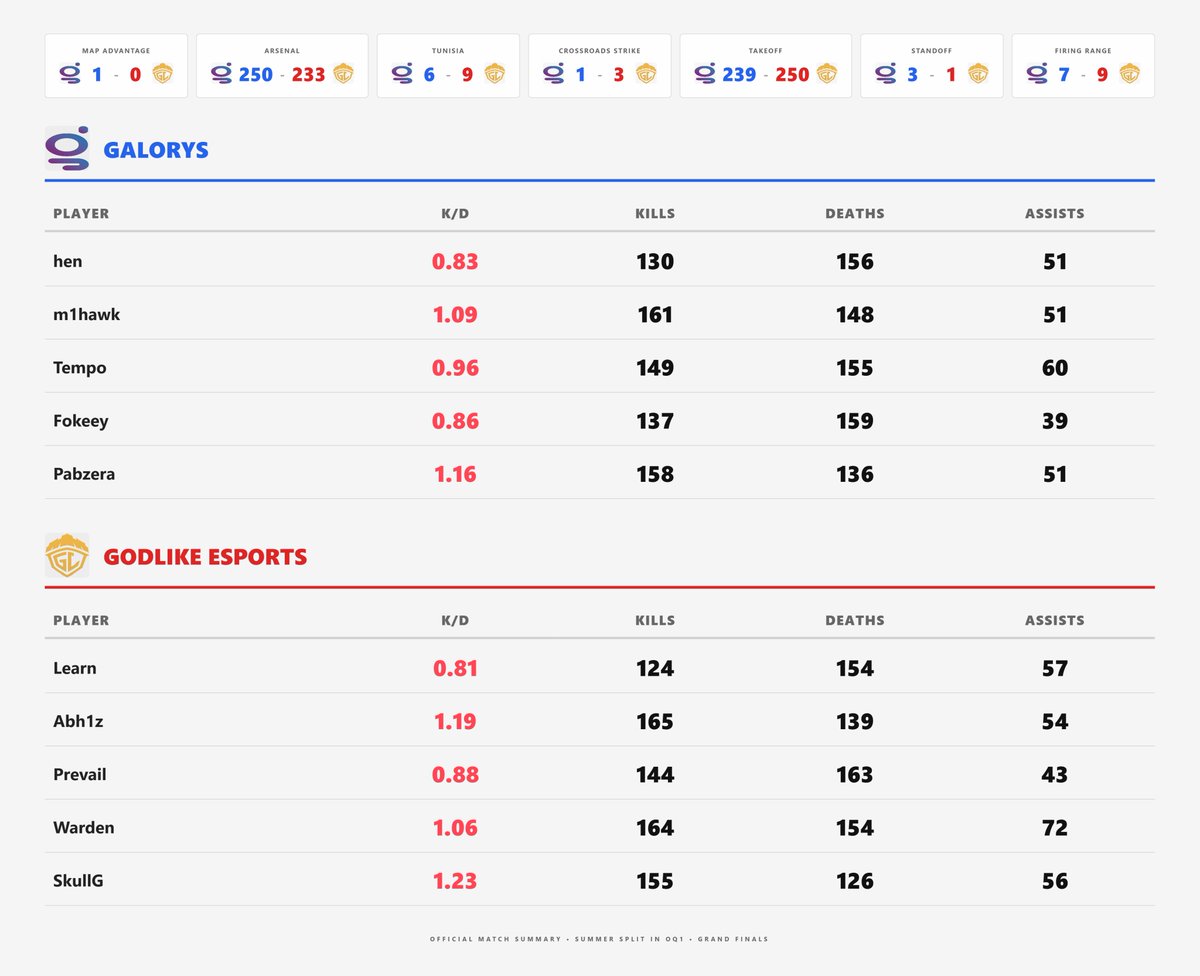Image resolution: width=1200 pixels, height=976 pixels.
Task: Select the Standoff map label
Action: tap(932, 51)
